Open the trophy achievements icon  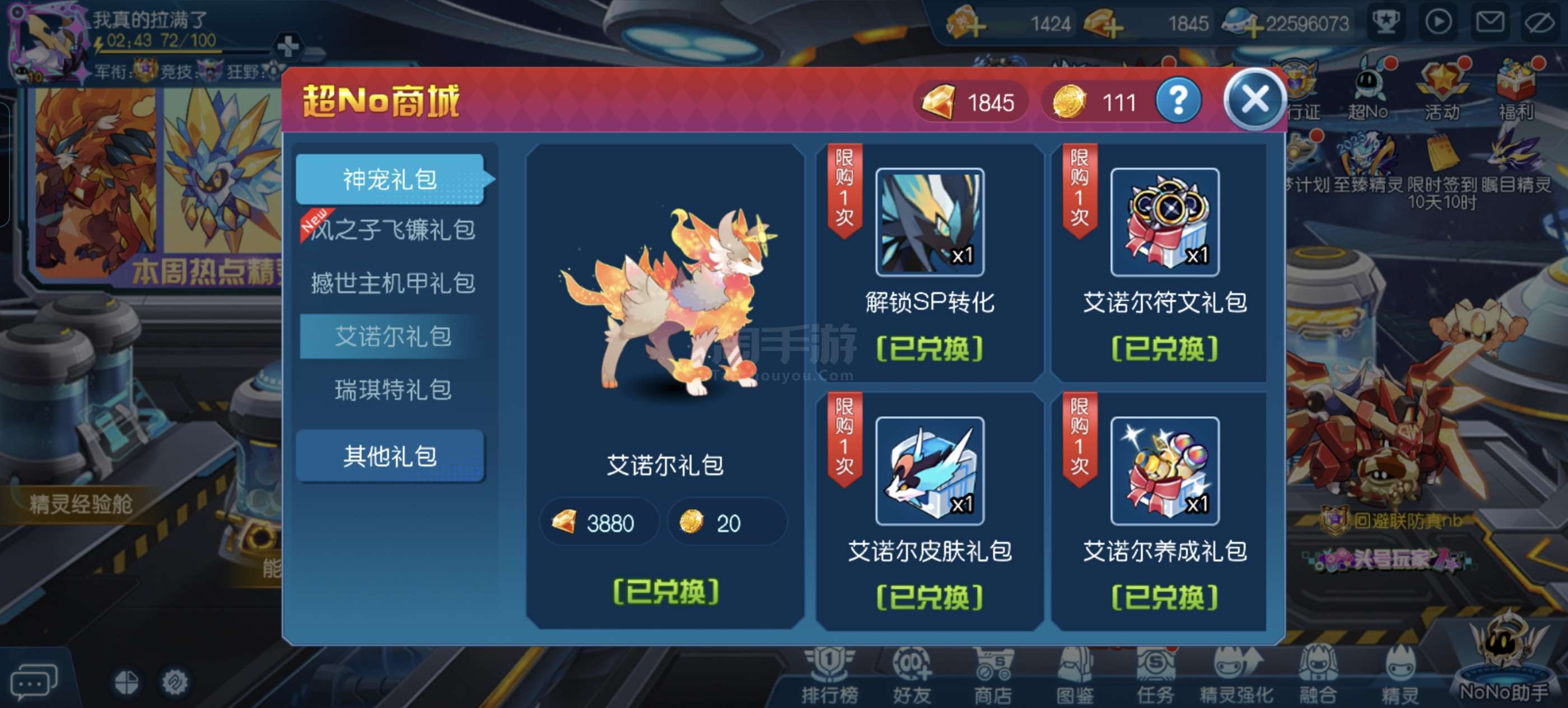pos(1386,22)
